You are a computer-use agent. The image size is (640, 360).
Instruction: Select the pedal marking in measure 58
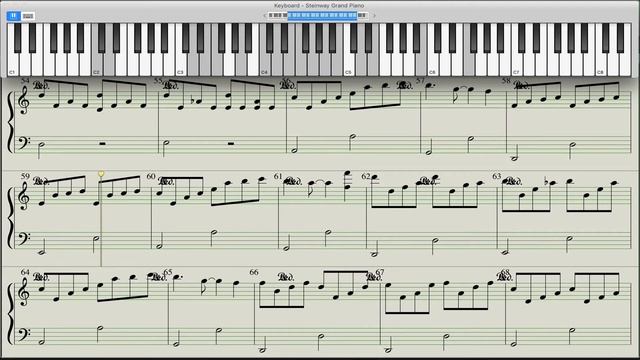click(x=522, y=86)
